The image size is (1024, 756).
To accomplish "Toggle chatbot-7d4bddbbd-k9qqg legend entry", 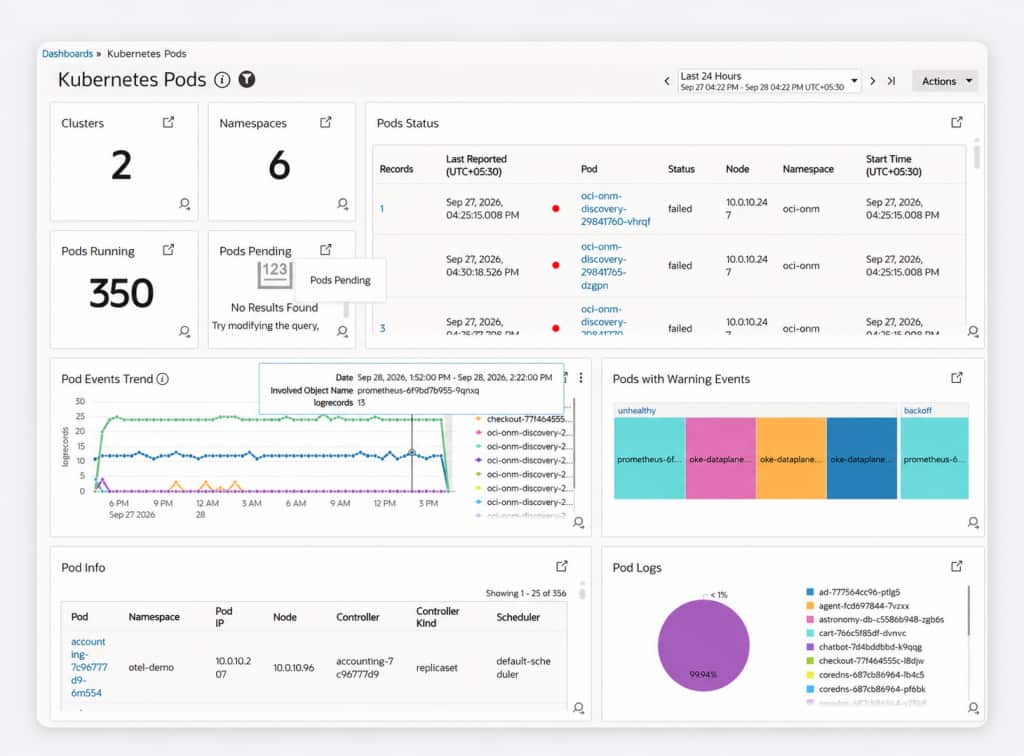I will tap(864, 647).
